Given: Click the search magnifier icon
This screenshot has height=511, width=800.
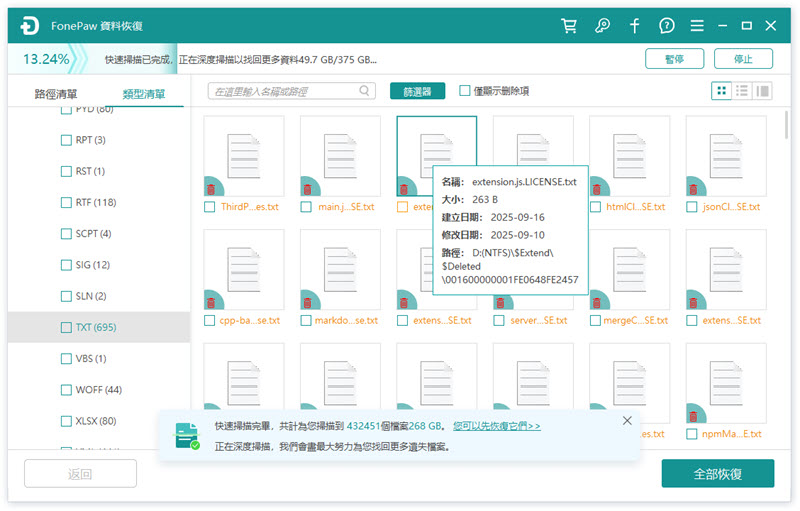Looking at the screenshot, I should tap(364, 91).
